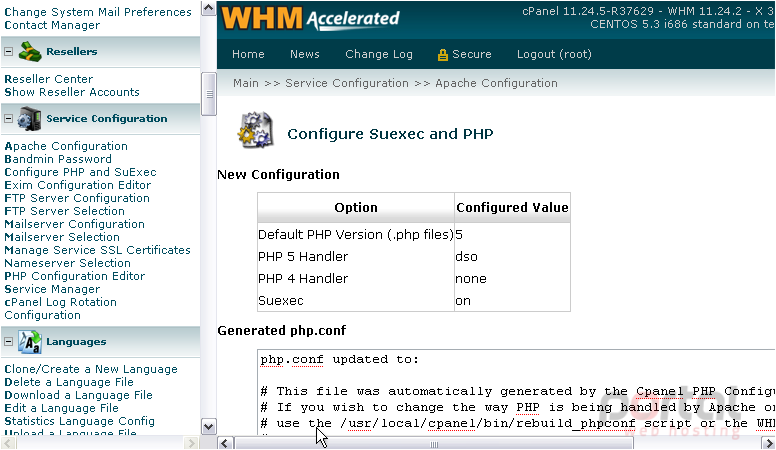
Task: Click the 'dso' handler value
Action: point(466,256)
